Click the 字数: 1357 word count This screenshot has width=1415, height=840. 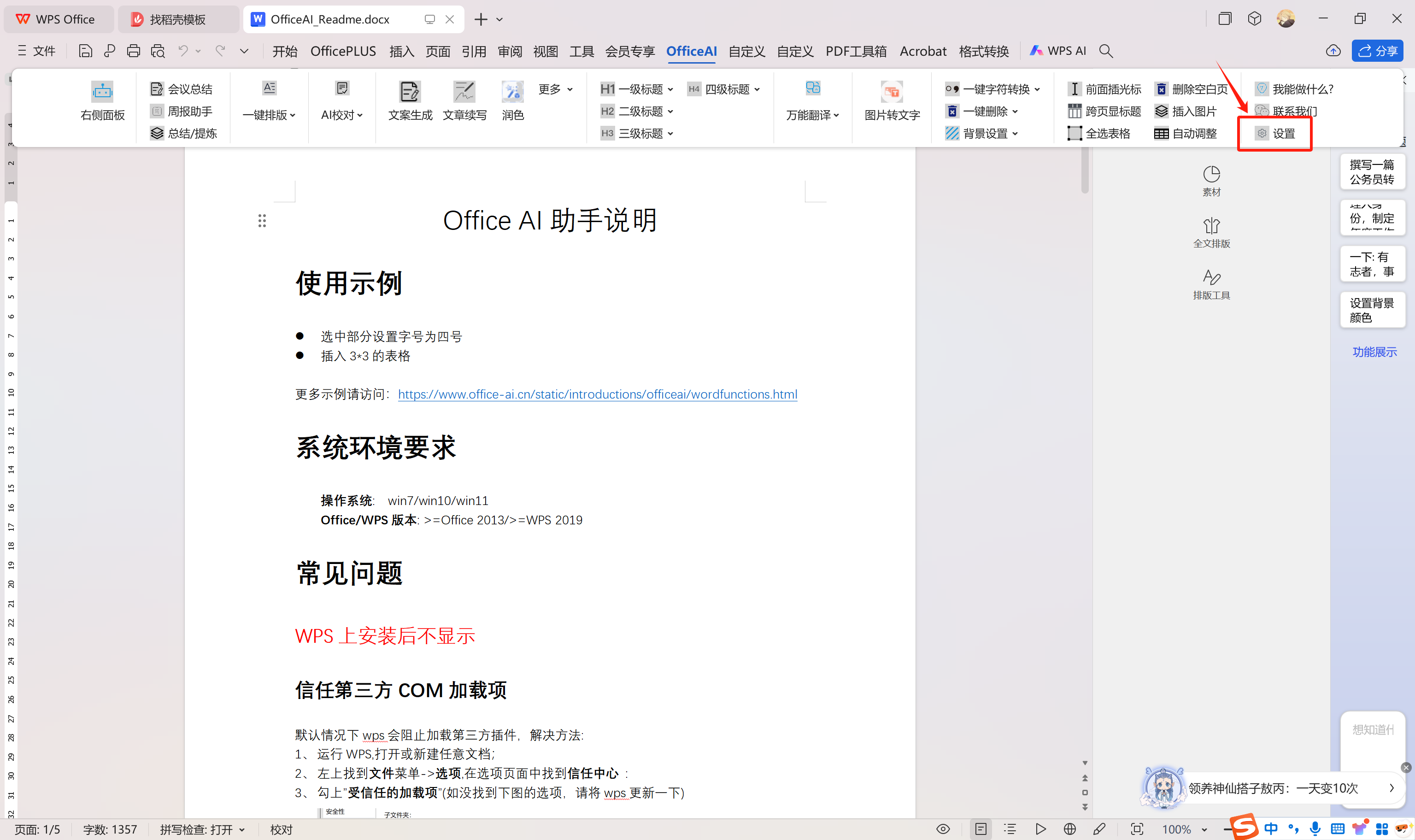pos(110,830)
